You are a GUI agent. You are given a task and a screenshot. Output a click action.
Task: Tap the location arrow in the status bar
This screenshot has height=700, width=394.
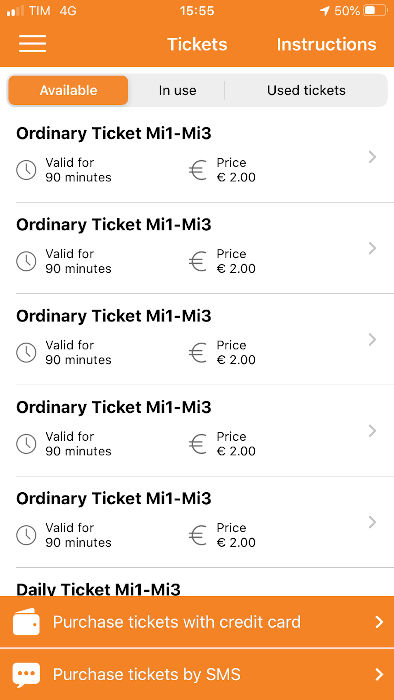tap(325, 11)
